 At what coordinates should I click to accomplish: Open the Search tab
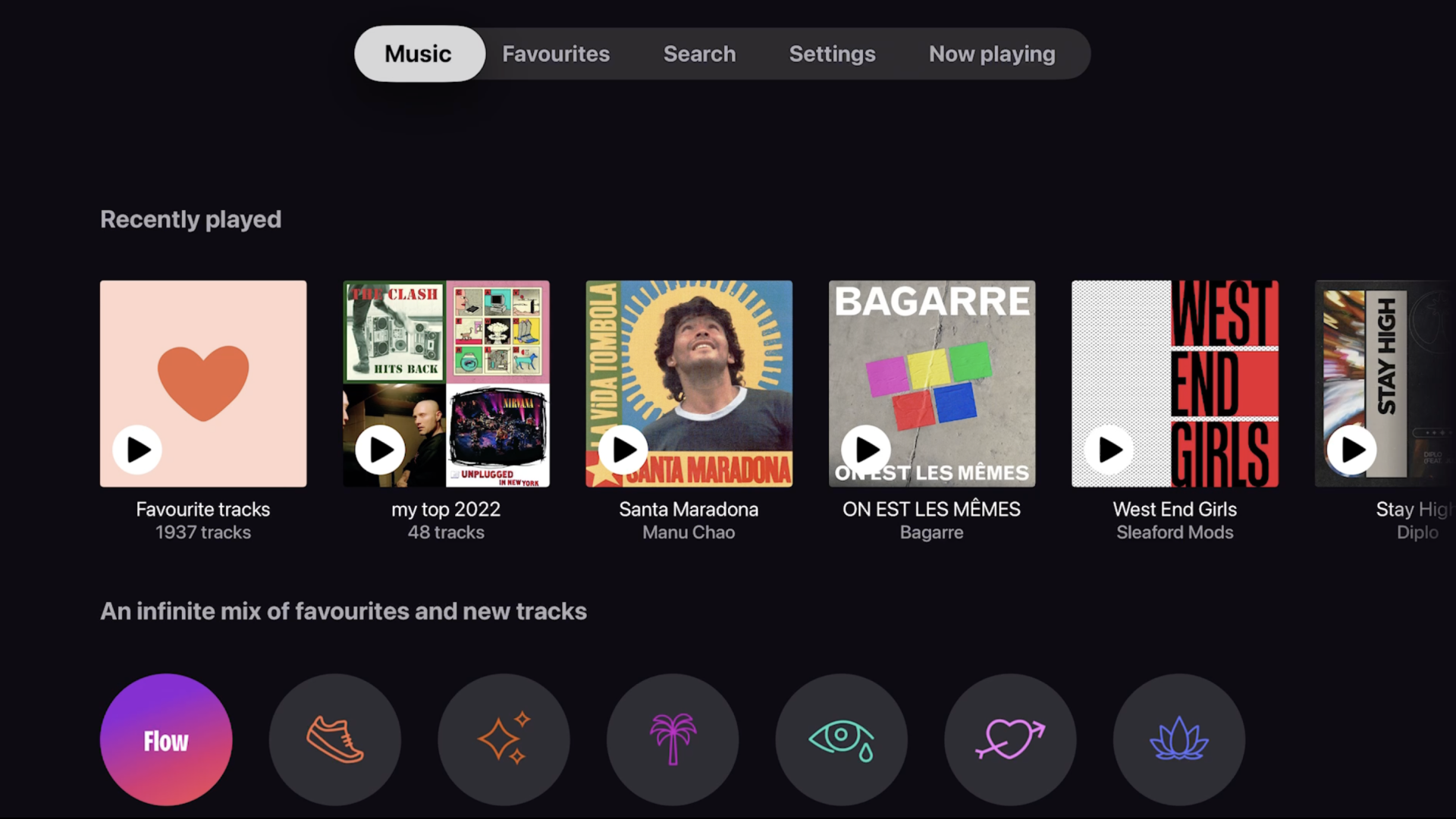pyautogui.click(x=699, y=54)
